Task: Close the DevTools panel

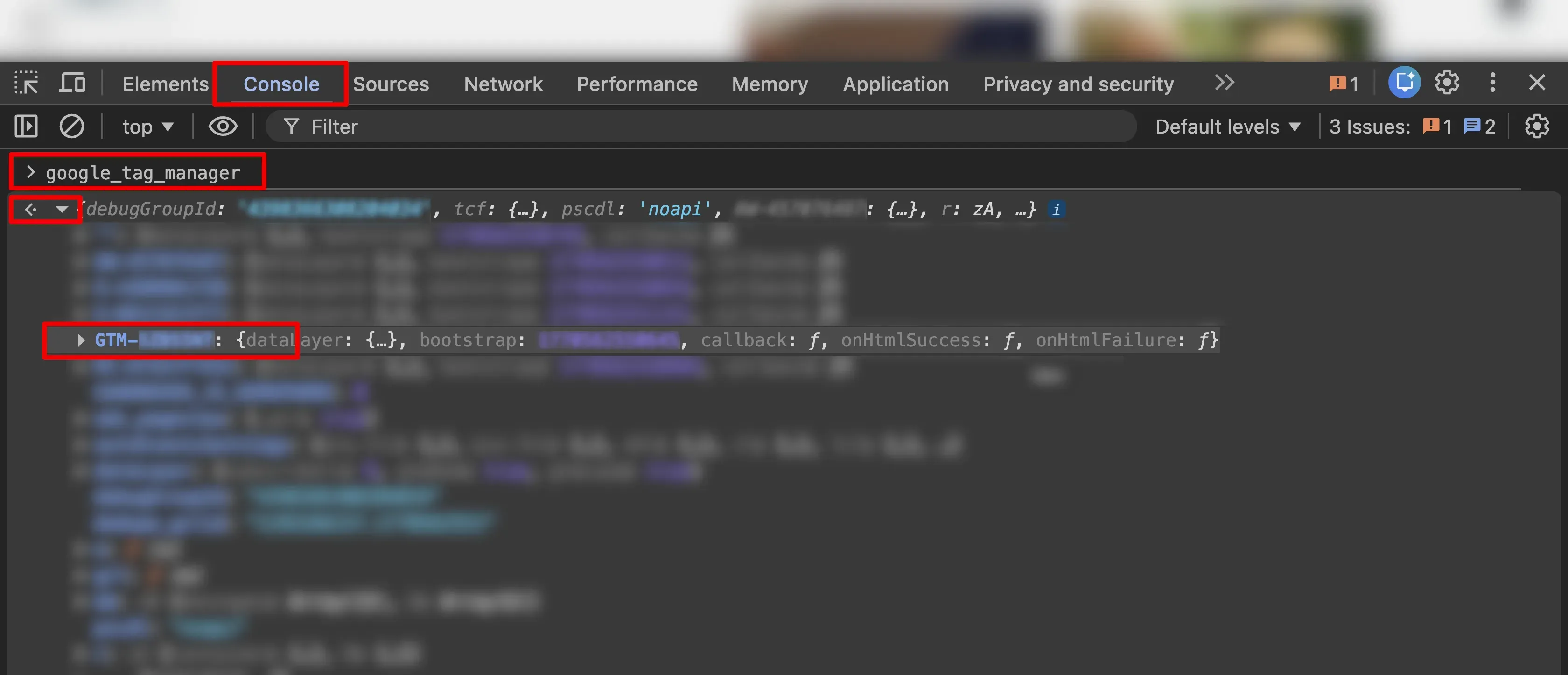Action: (x=1537, y=82)
